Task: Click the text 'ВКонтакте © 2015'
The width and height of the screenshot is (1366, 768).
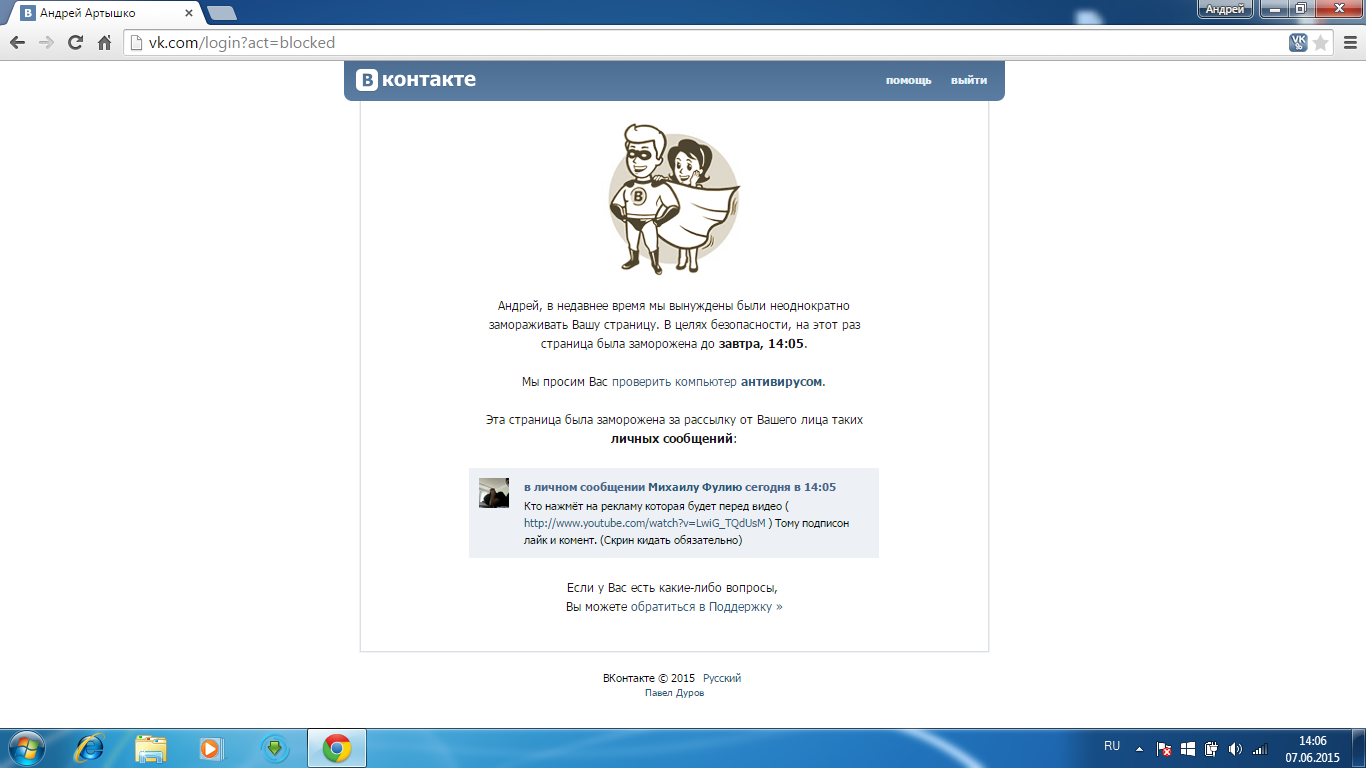Action: click(649, 678)
